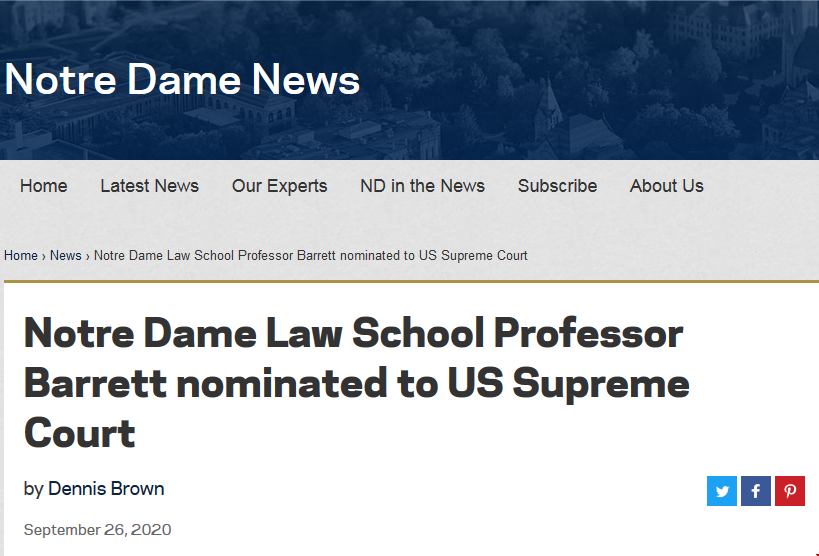Open author Dennis Brown's link
This screenshot has height=556, width=819.
[x=106, y=489]
